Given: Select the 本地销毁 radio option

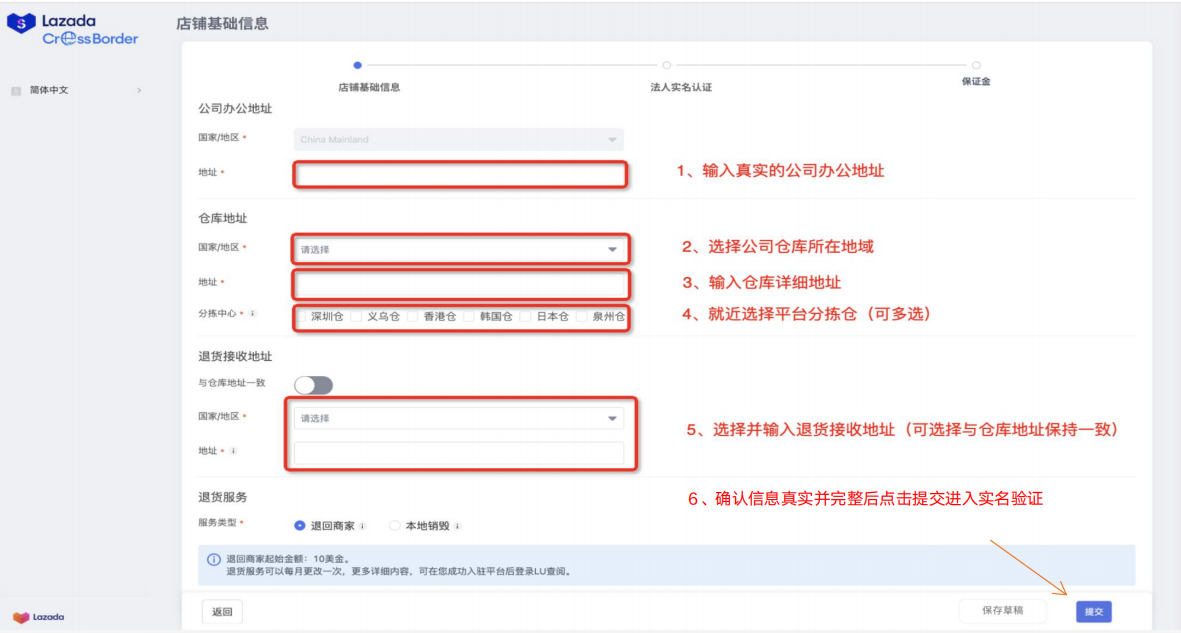Looking at the screenshot, I should [x=393, y=525].
